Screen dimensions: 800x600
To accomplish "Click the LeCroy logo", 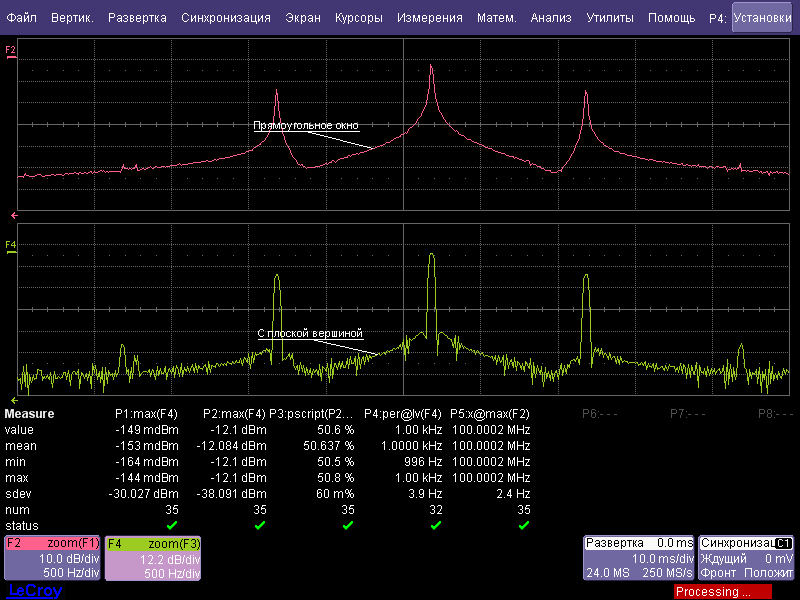I will tap(34, 591).
